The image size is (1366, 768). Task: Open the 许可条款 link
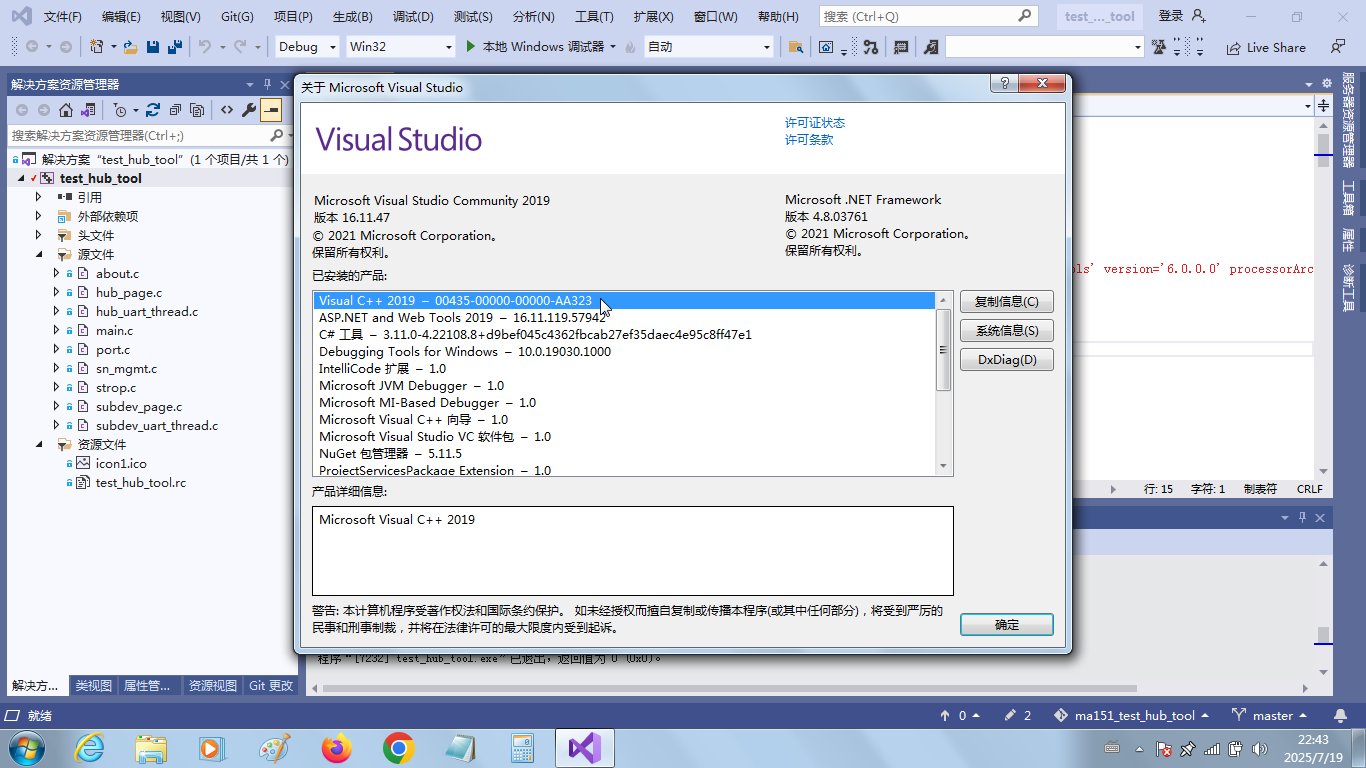coord(809,139)
